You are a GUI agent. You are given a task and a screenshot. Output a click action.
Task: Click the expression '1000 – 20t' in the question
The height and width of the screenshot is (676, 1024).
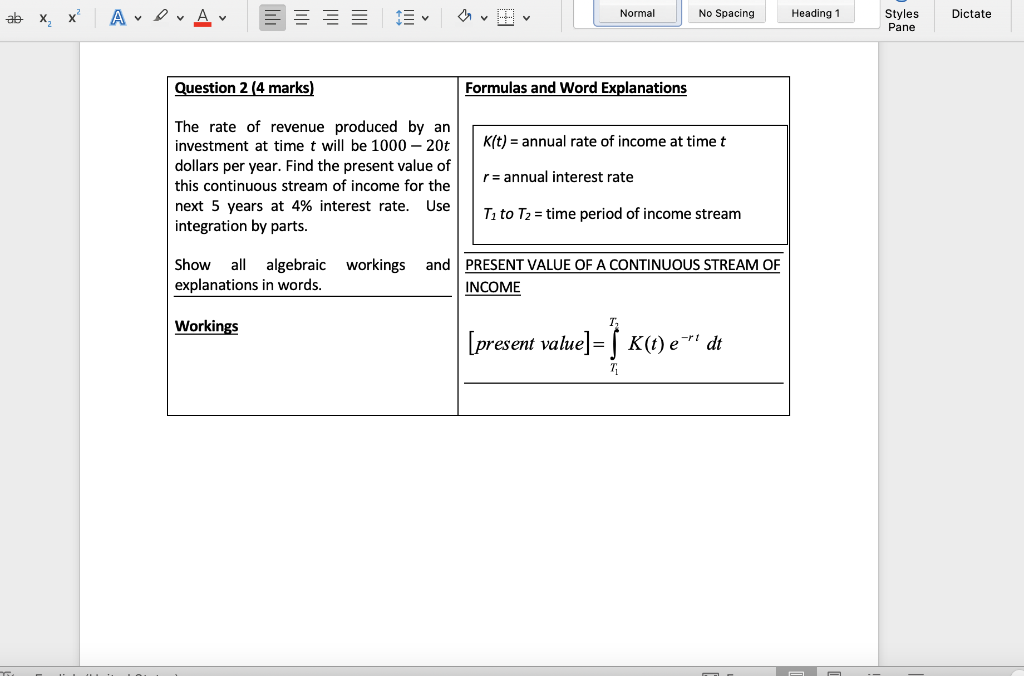click(410, 146)
